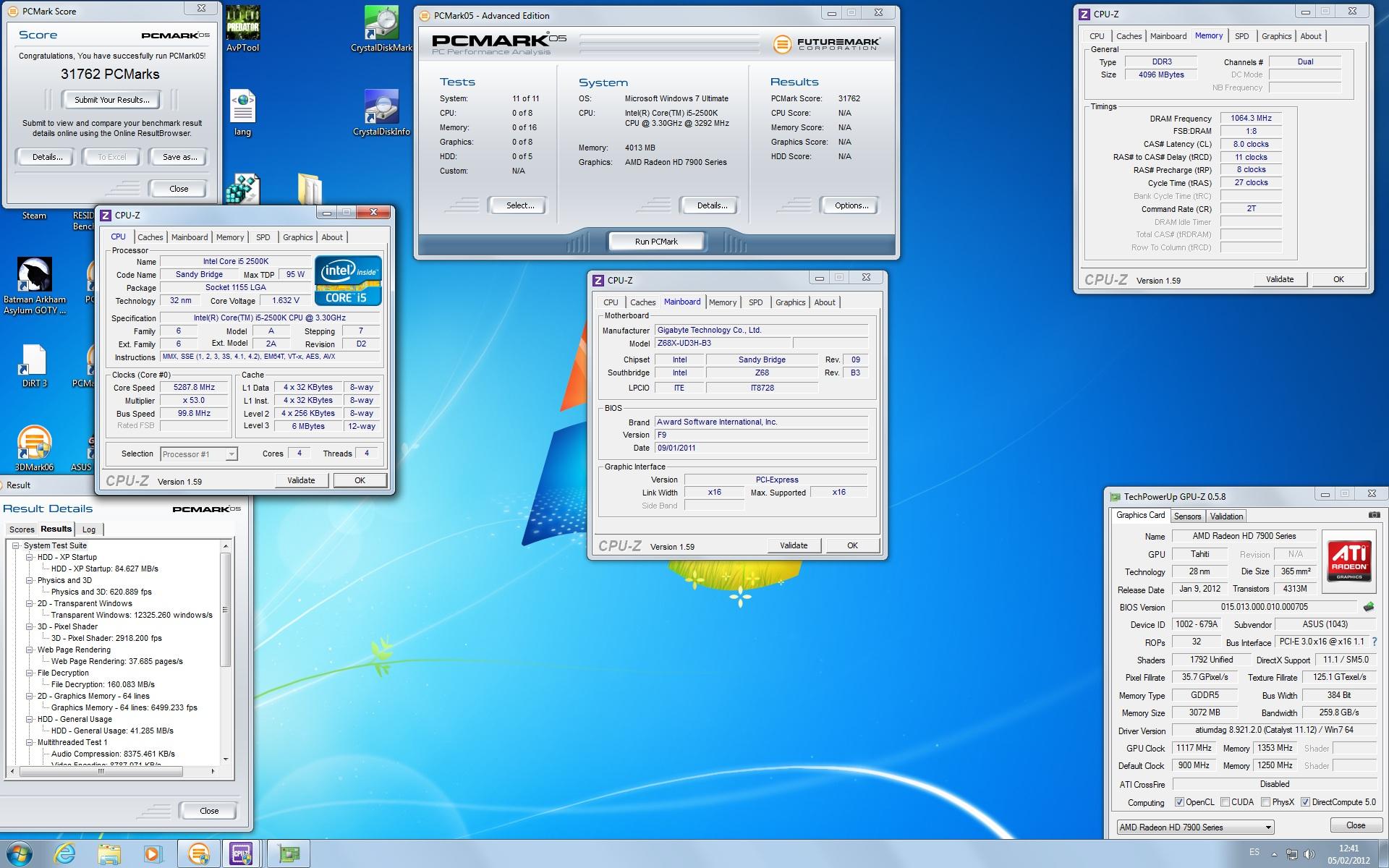Image resolution: width=1389 pixels, height=868 pixels.
Task: Click the Details button in PCMark Score window
Action: [x=47, y=157]
